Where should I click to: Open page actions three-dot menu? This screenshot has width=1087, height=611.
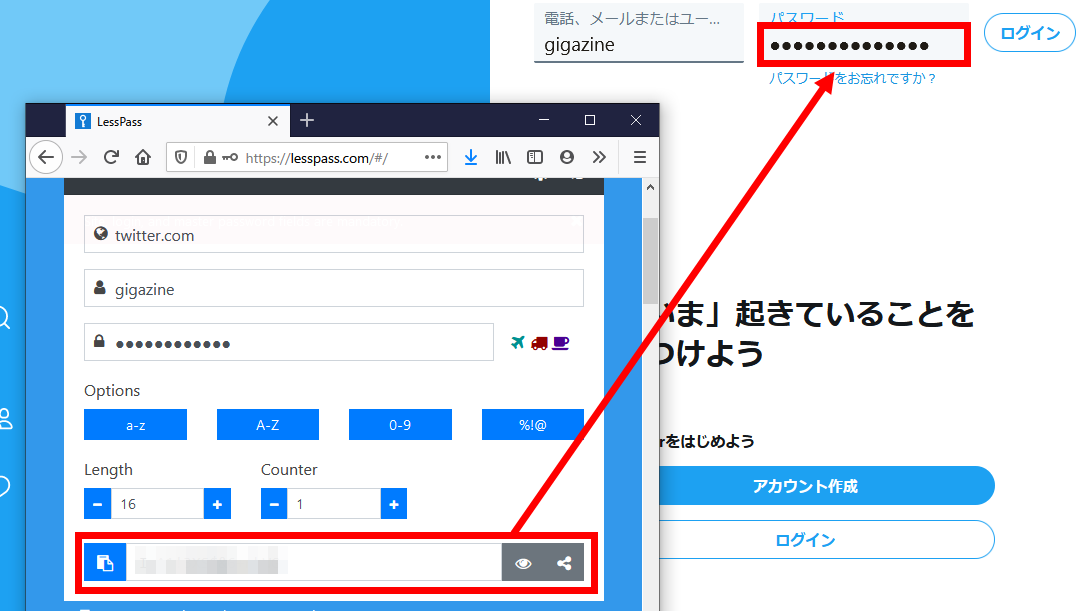[x=433, y=157]
